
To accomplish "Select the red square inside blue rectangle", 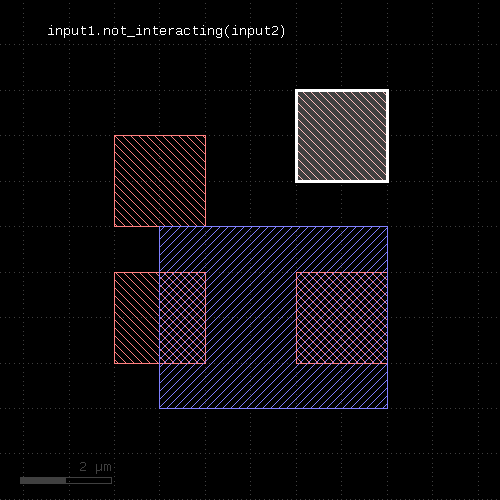I will point(342,318).
